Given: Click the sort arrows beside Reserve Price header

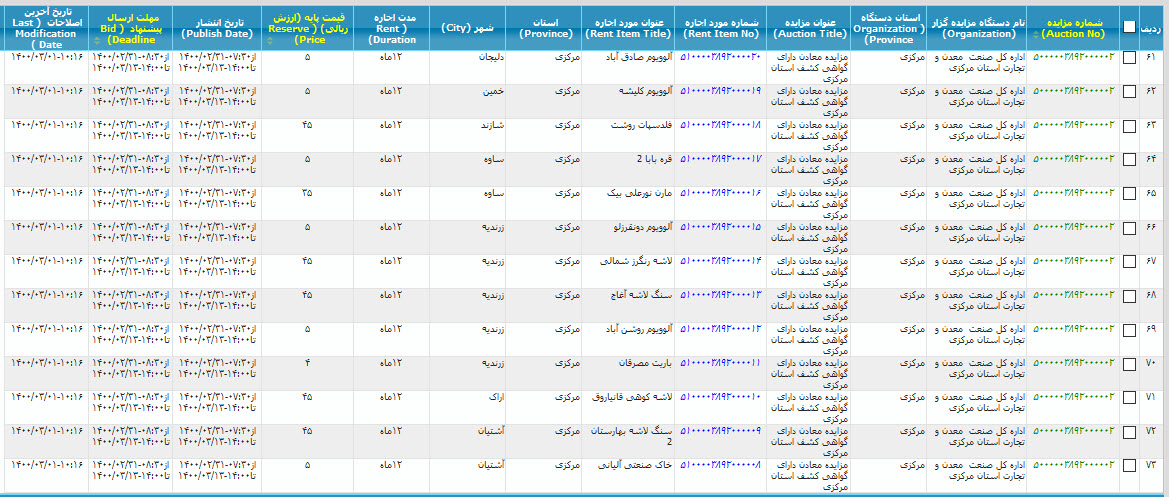Looking at the screenshot, I should tap(270, 41).
